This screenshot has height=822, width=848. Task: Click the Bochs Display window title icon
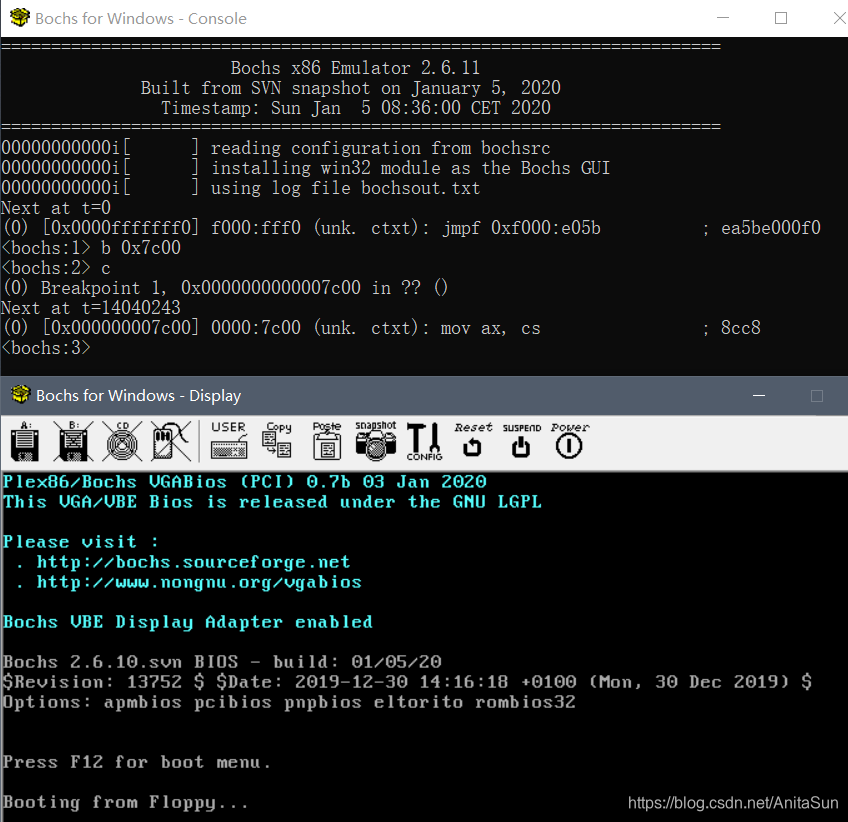[20, 394]
